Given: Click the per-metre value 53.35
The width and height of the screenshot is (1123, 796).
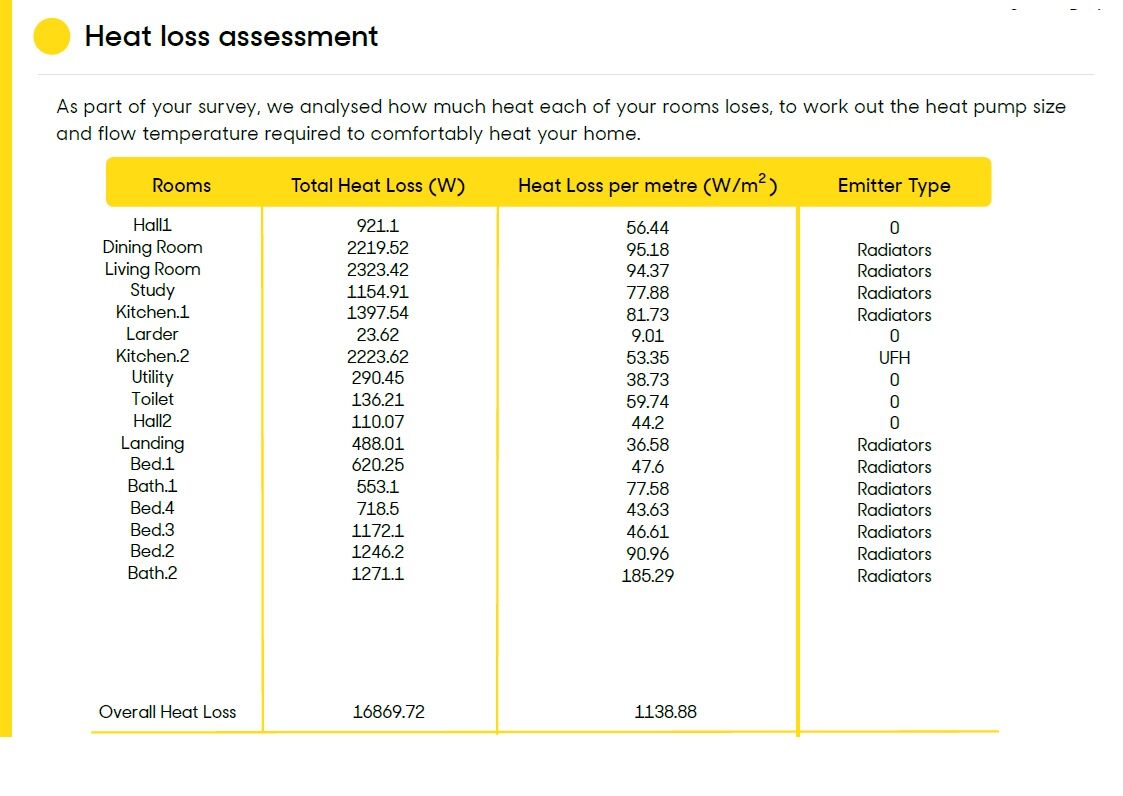Looking at the screenshot, I should 647,358.
